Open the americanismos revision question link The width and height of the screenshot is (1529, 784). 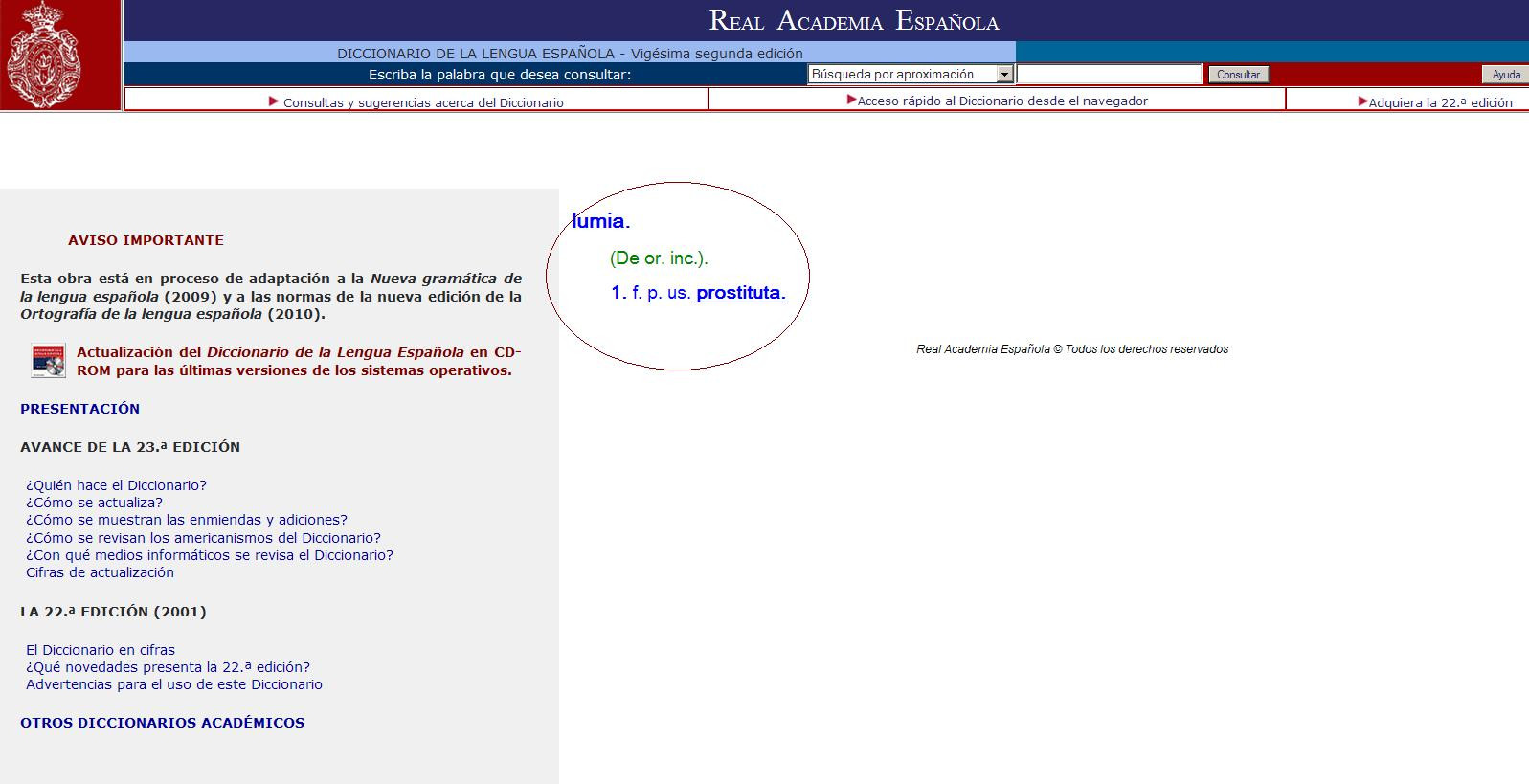(x=203, y=538)
